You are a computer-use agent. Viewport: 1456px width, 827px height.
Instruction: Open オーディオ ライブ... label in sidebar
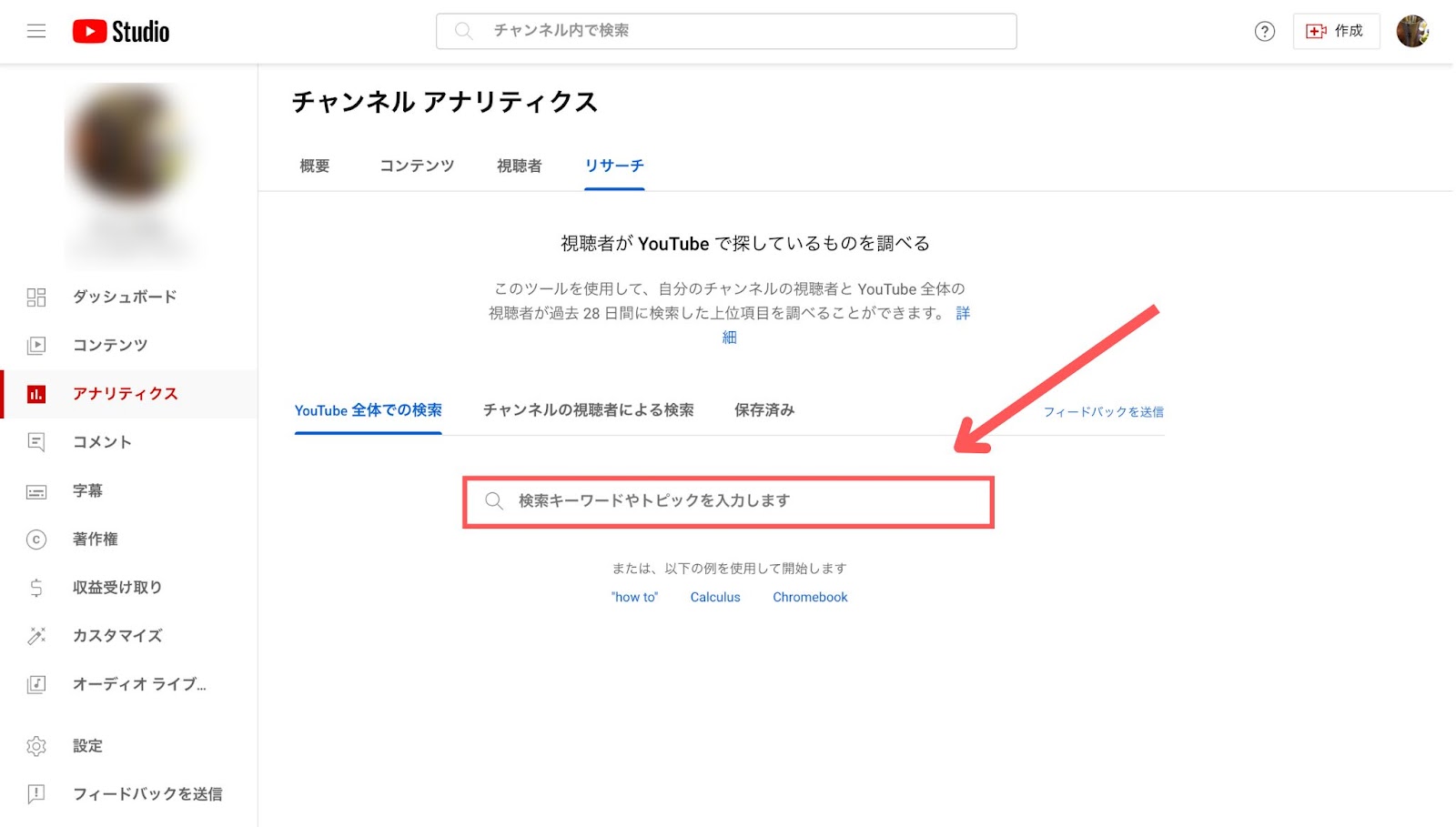tap(139, 683)
